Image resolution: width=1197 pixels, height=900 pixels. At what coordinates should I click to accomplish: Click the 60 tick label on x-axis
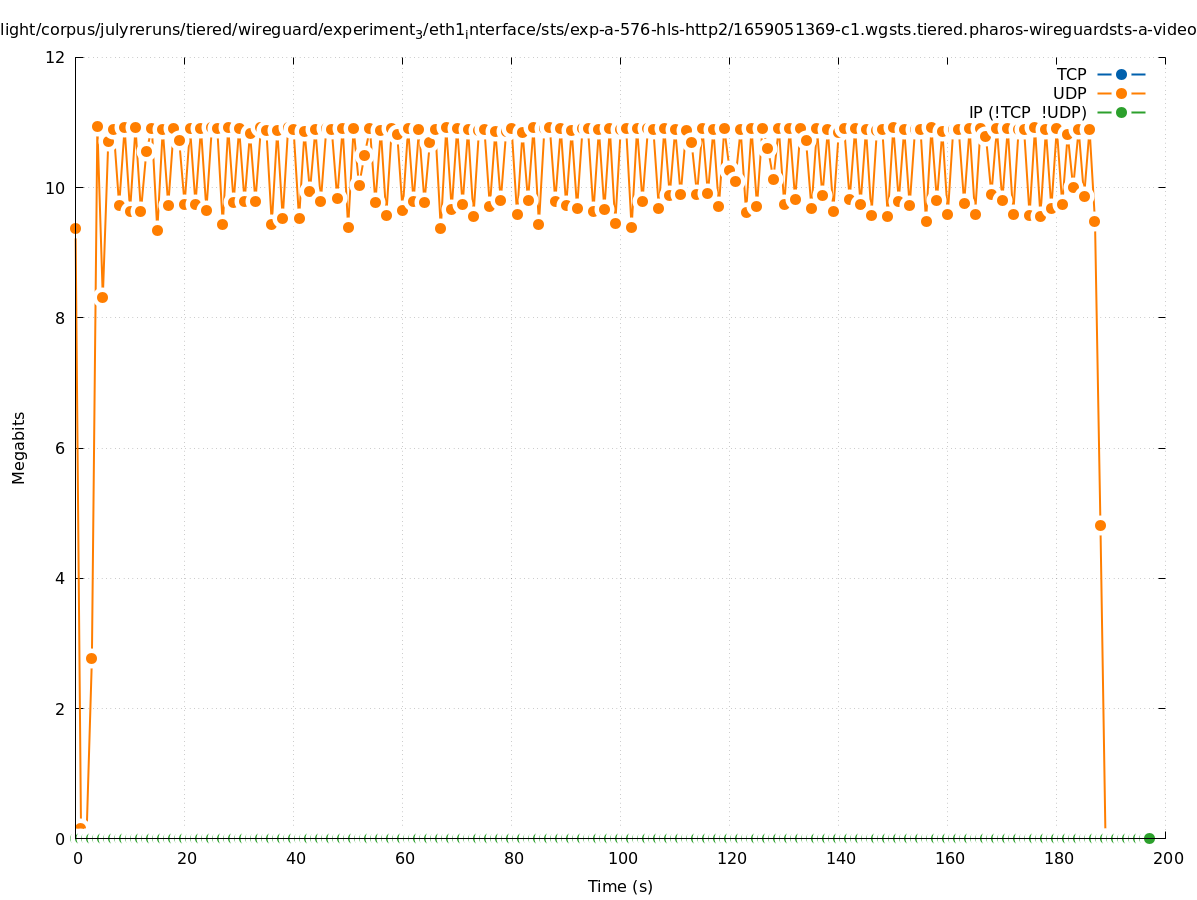coord(403,858)
